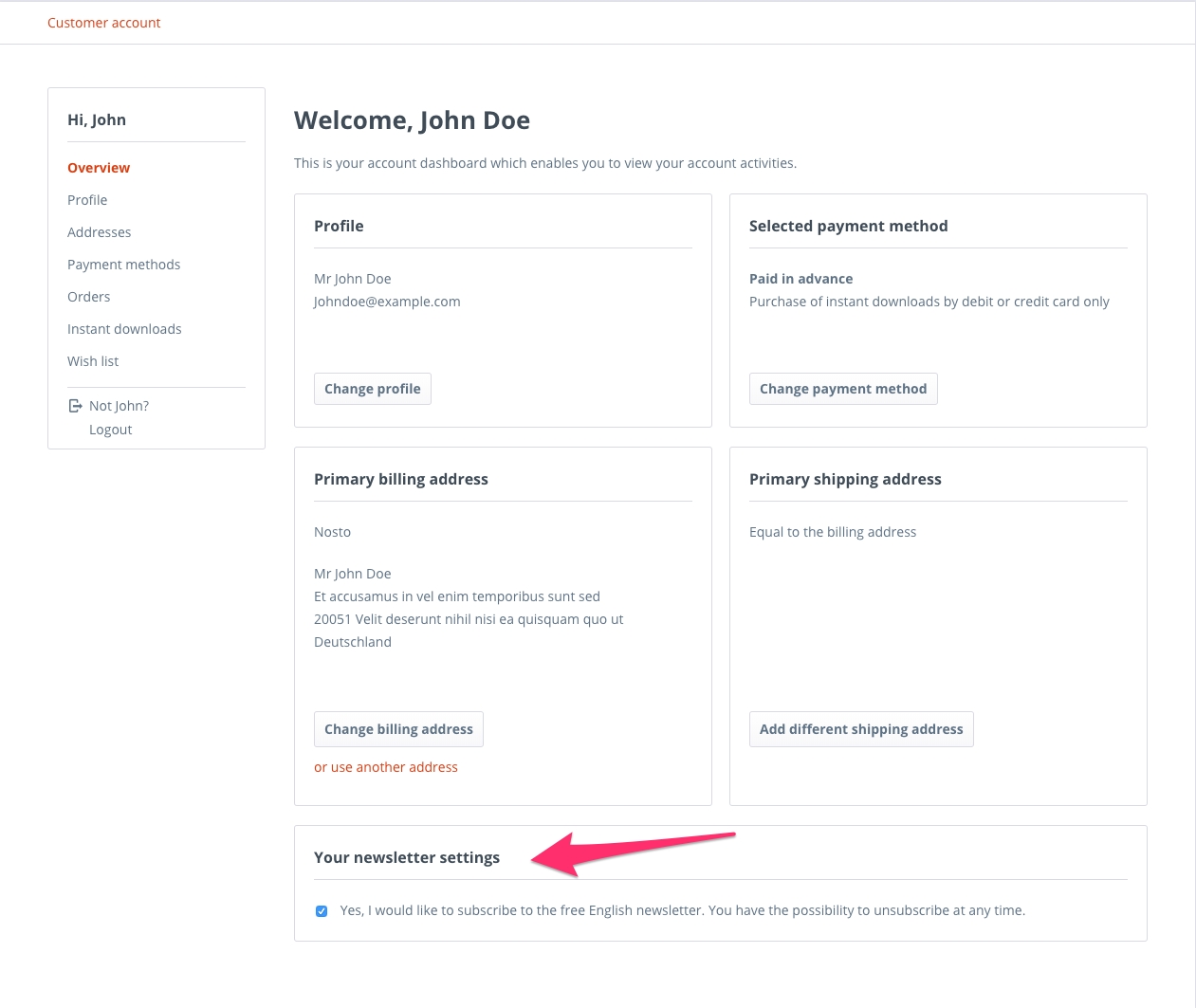Screen dimensions: 1196x1008
Task: Open Instant downloads in the sidebar
Action: [x=124, y=329]
